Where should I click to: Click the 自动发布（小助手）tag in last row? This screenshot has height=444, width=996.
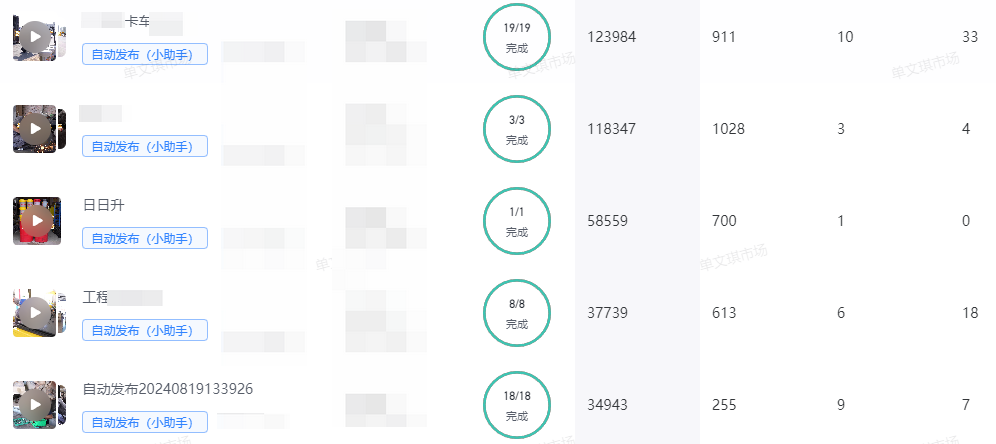point(145,422)
